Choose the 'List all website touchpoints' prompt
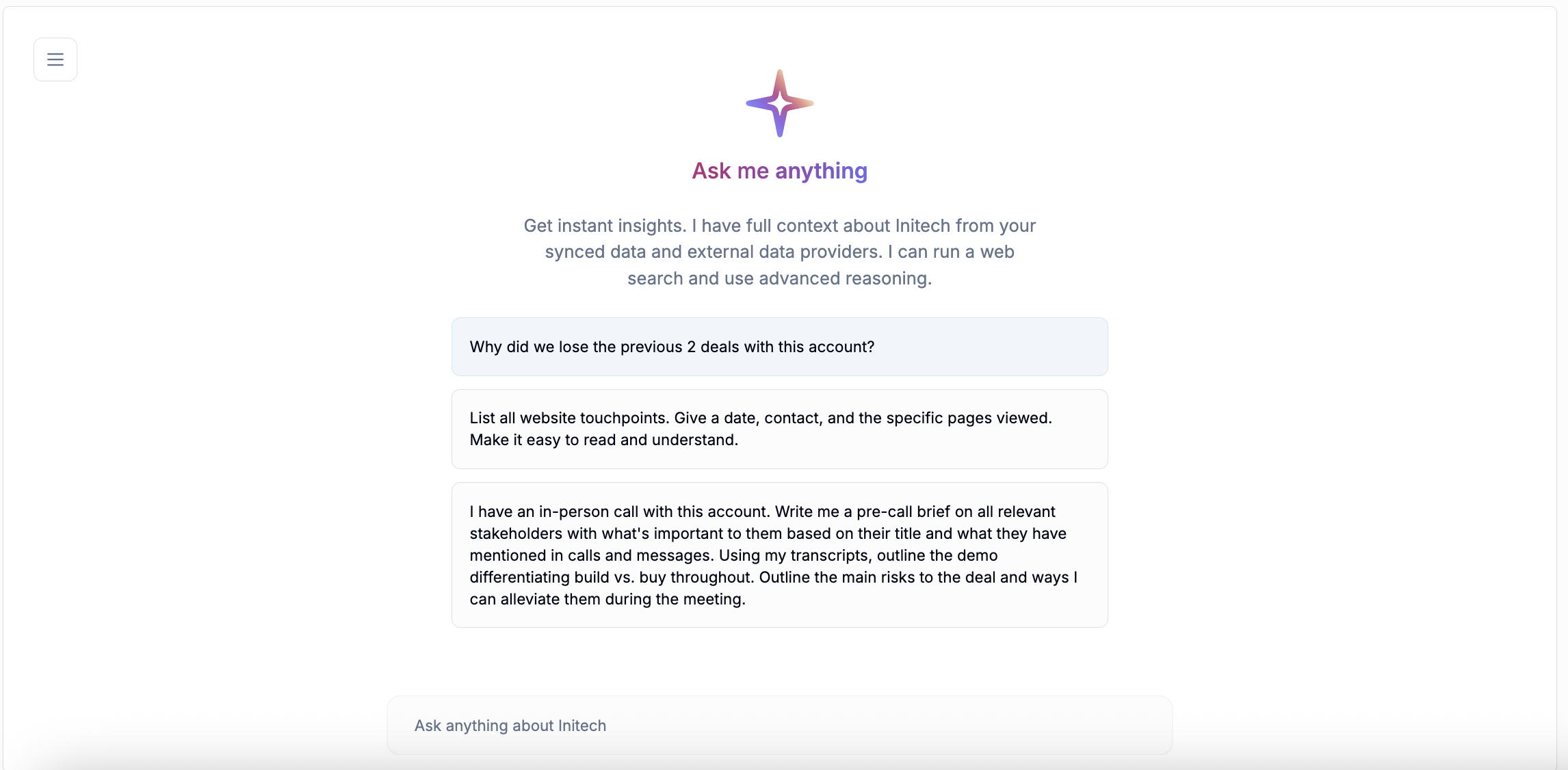 779,429
